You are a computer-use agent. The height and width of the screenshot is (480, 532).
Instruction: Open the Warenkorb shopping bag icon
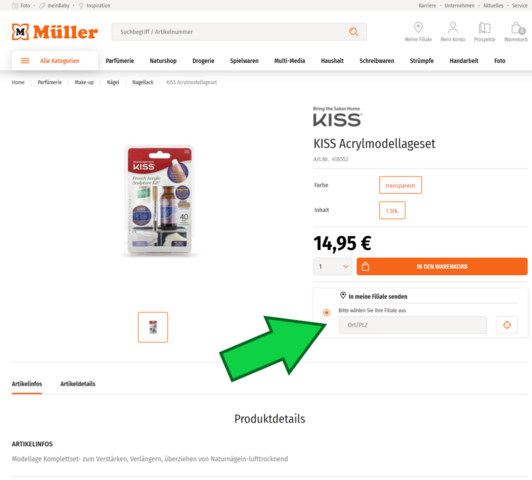pyautogui.click(x=517, y=28)
